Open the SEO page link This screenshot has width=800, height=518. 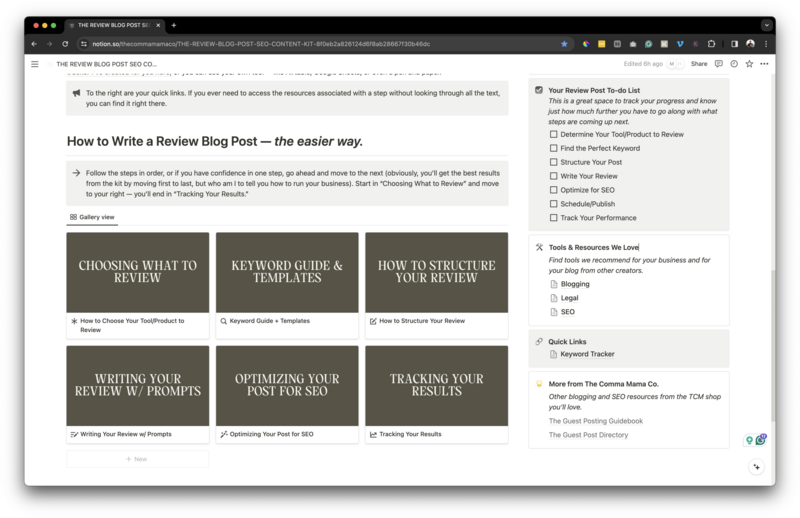point(567,312)
